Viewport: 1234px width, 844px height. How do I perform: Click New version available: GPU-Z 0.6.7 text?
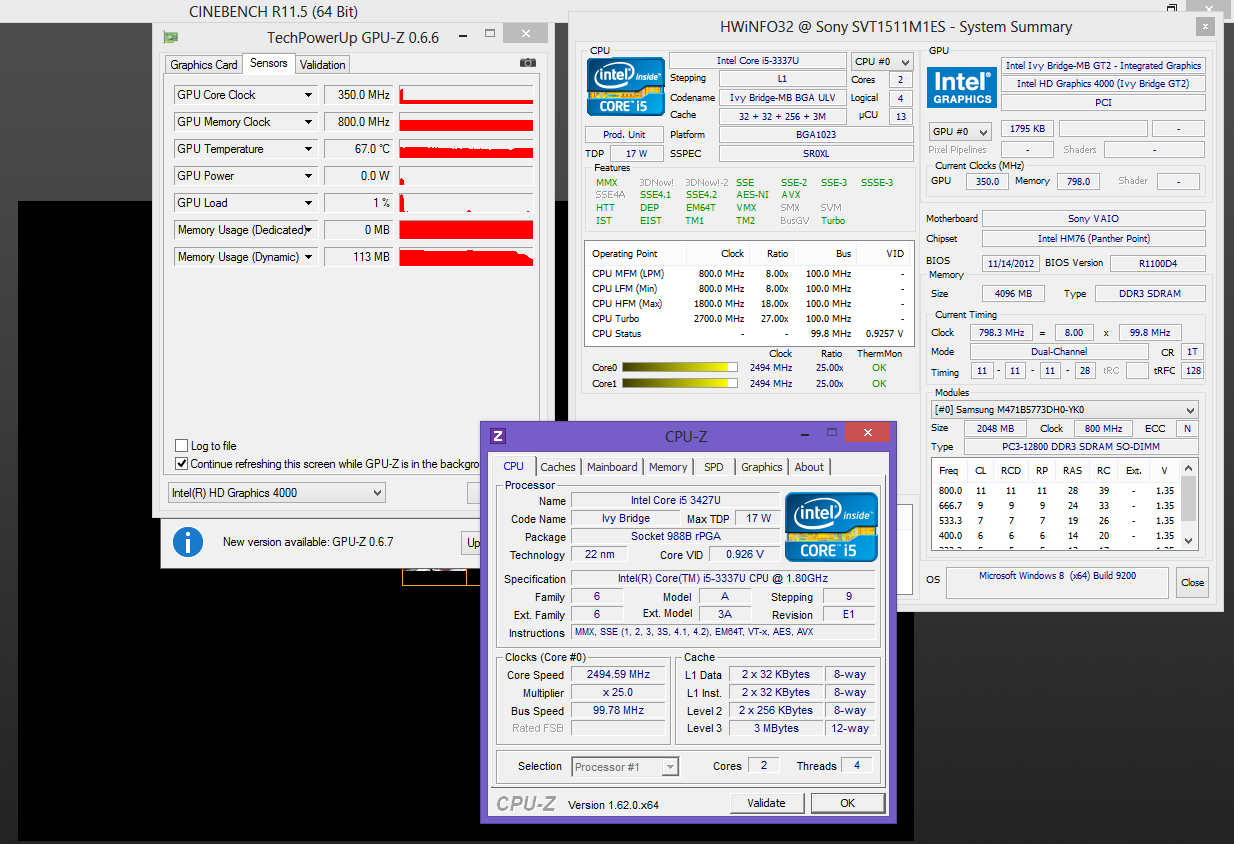click(x=308, y=542)
